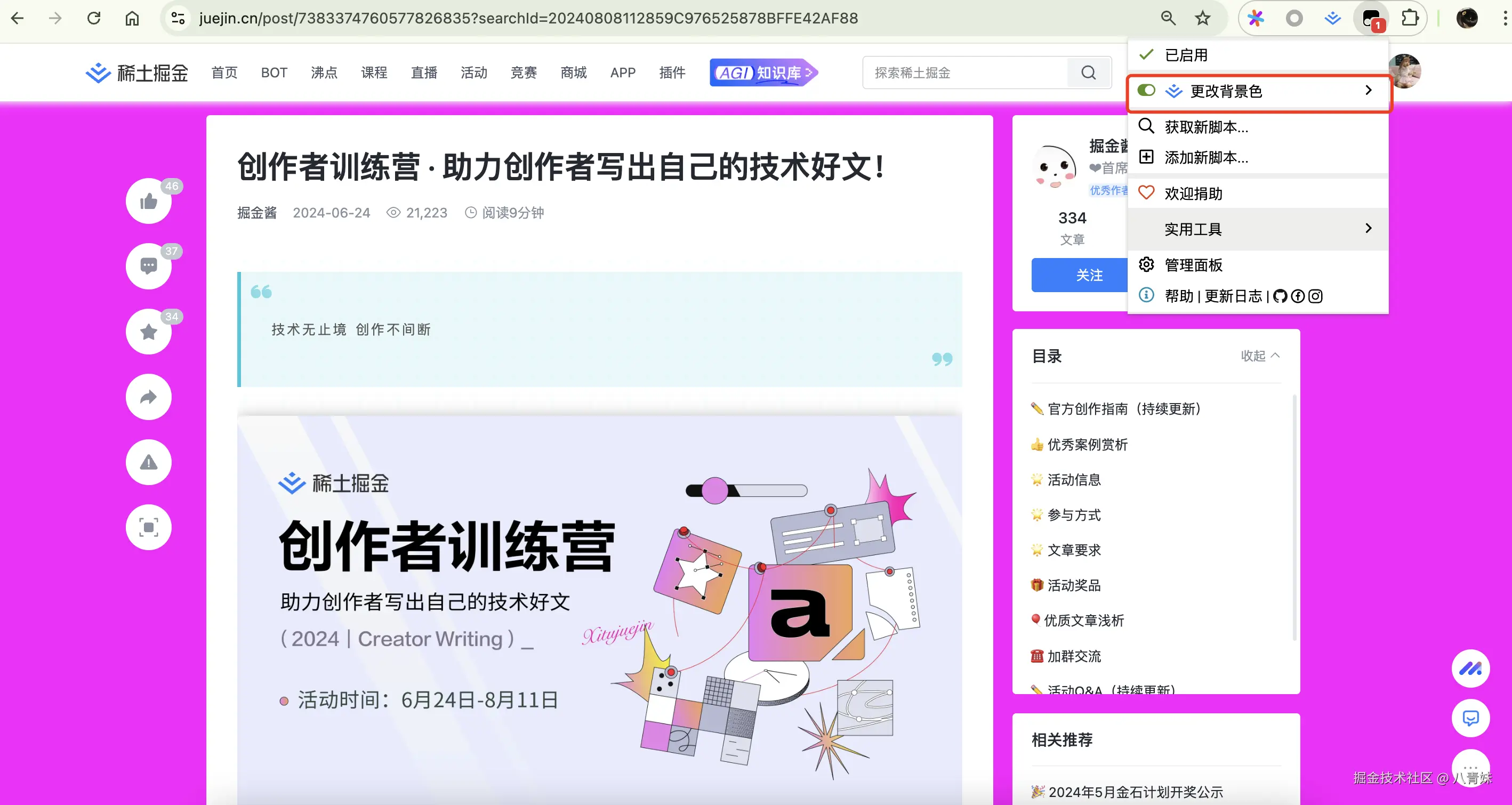
Task: Click the share arrow icon
Action: tap(149, 397)
